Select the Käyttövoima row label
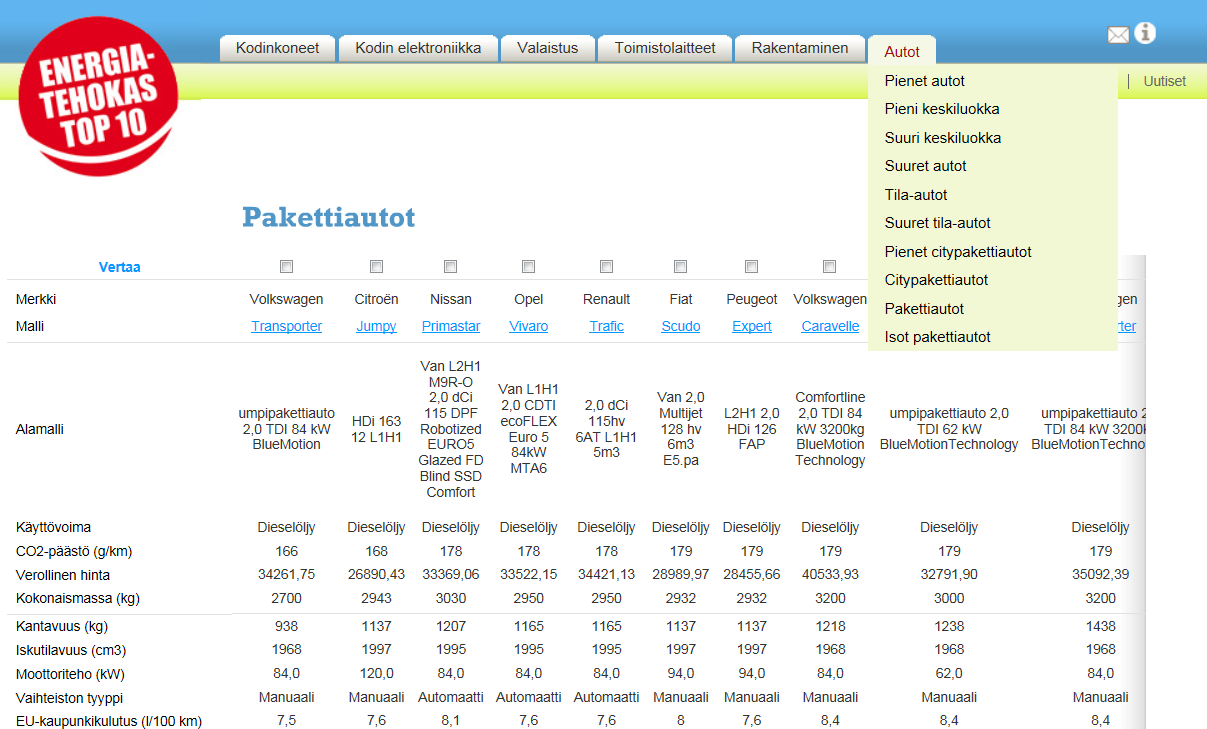The width and height of the screenshot is (1207, 729). [x=55, y=527]
